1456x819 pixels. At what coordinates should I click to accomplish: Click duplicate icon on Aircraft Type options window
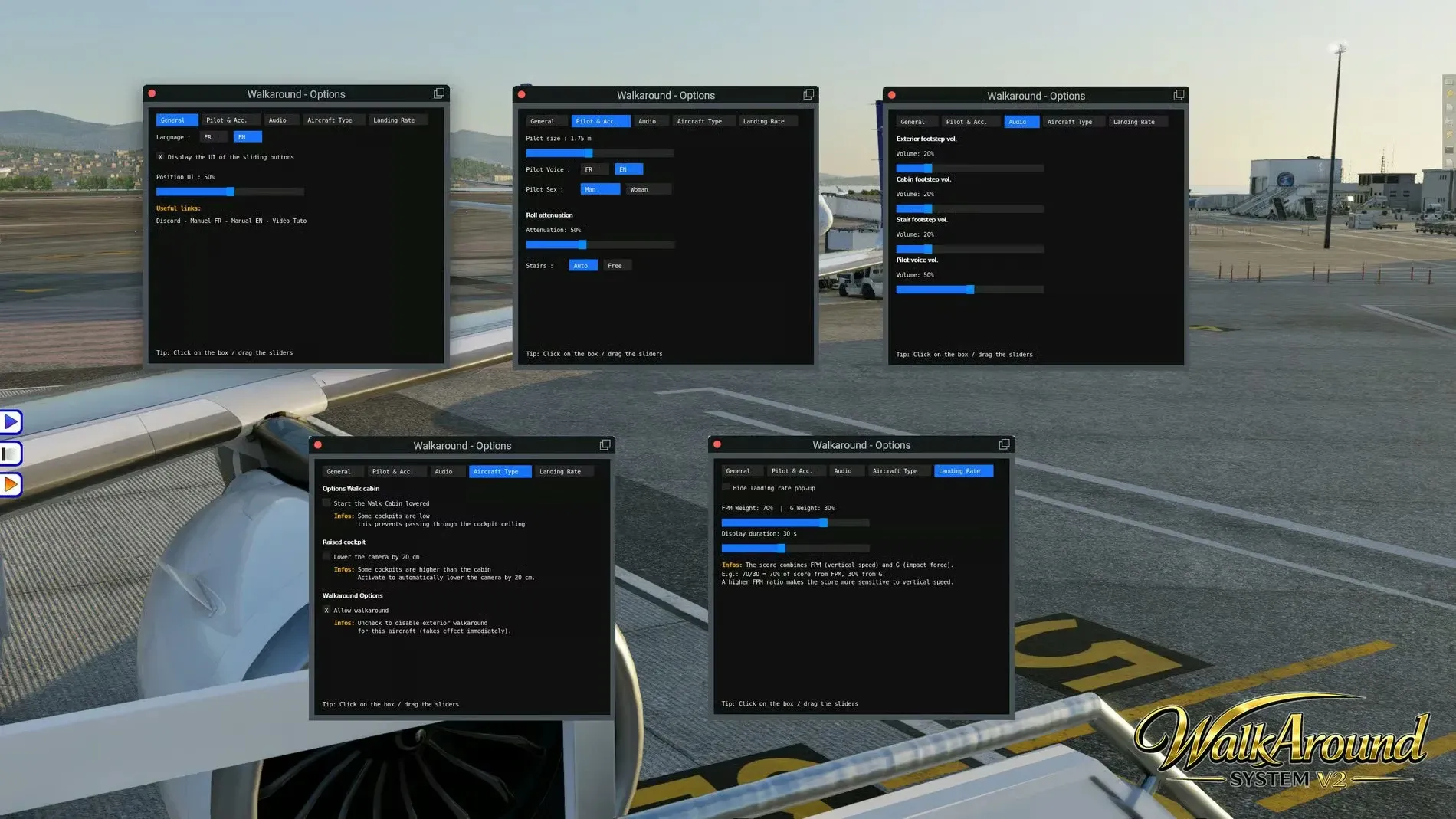click(605, 444)
